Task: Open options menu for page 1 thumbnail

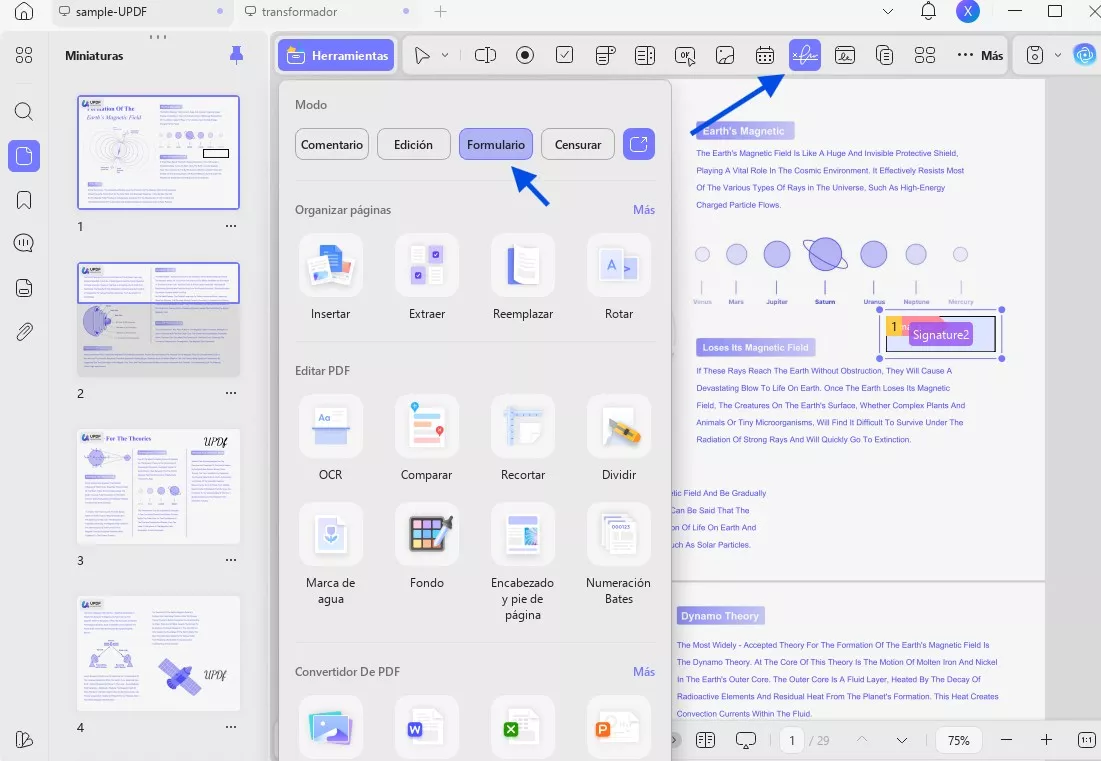Action: [x=231, y=226]
